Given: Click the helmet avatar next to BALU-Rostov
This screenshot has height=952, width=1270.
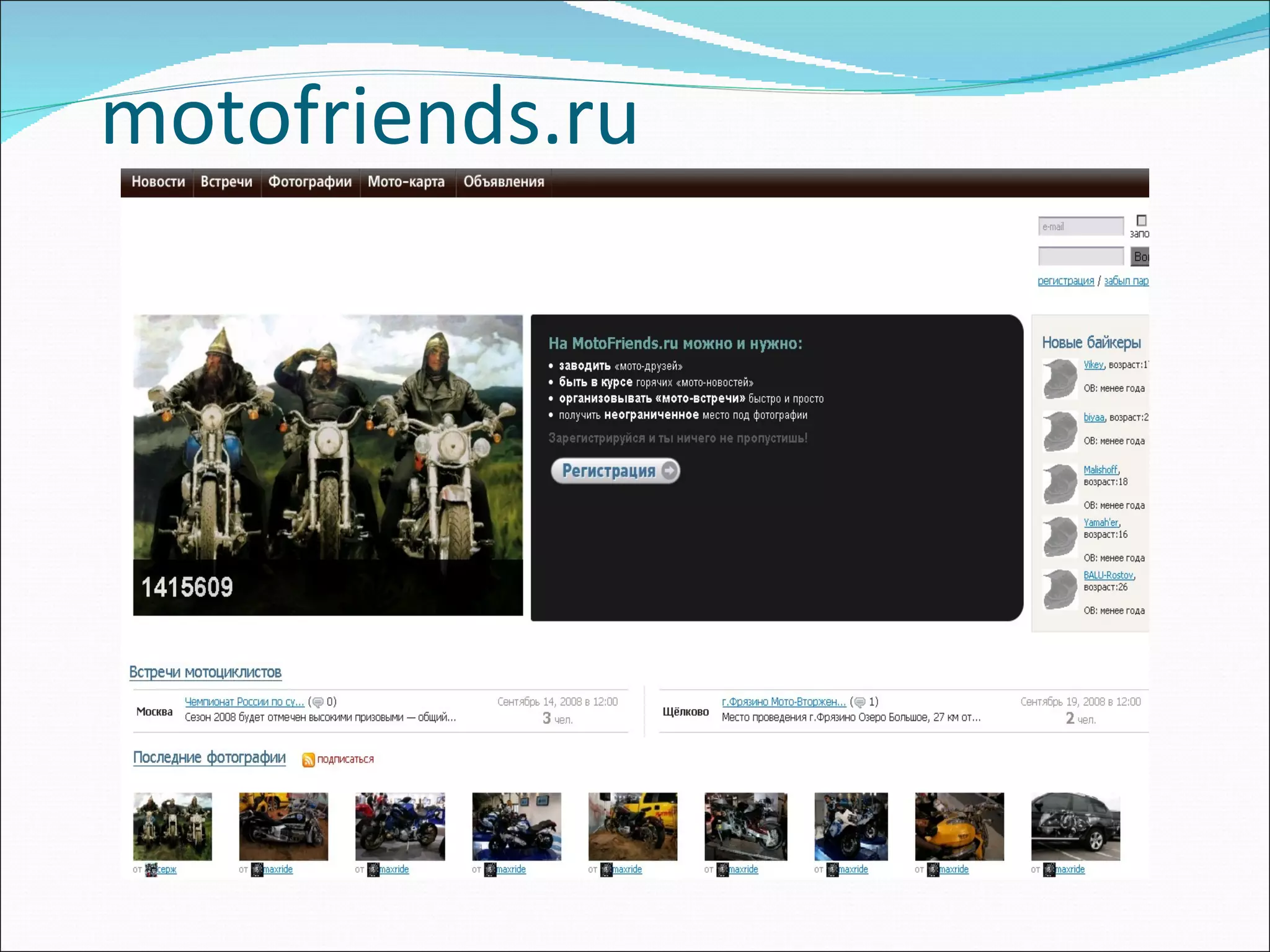Looking at the screenshot, I should pyautogui.click(x=1060, y=589).
